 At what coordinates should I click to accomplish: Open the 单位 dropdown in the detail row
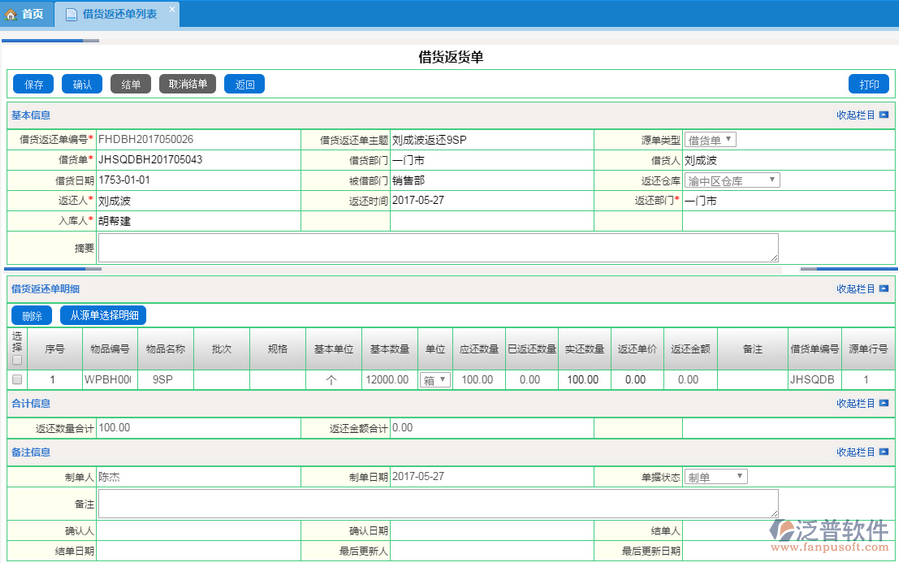click(x=435, y=380)
